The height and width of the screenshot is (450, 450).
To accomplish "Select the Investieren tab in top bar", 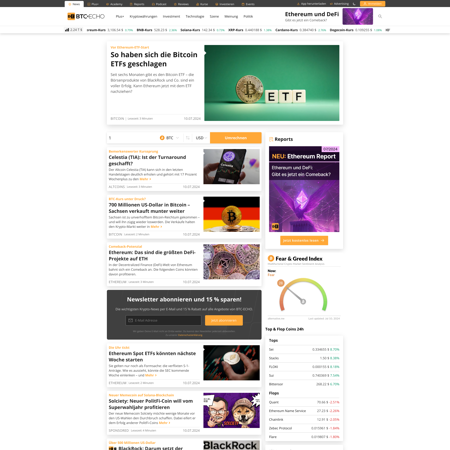I will (225, 4).
